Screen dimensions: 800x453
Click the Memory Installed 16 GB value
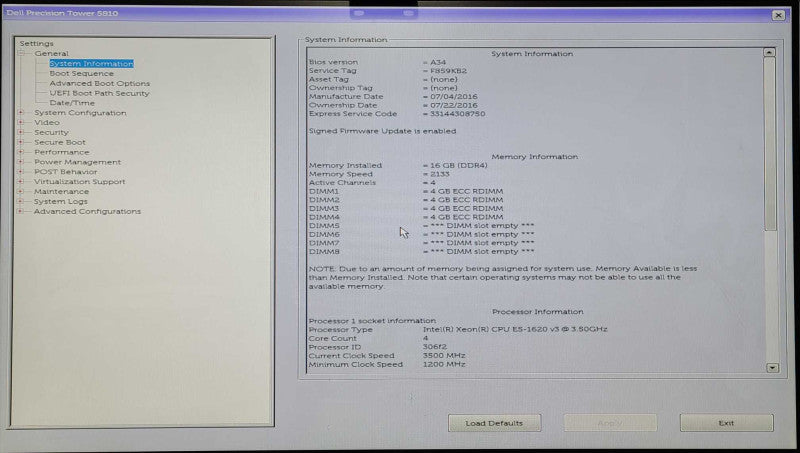pos(459,165)
